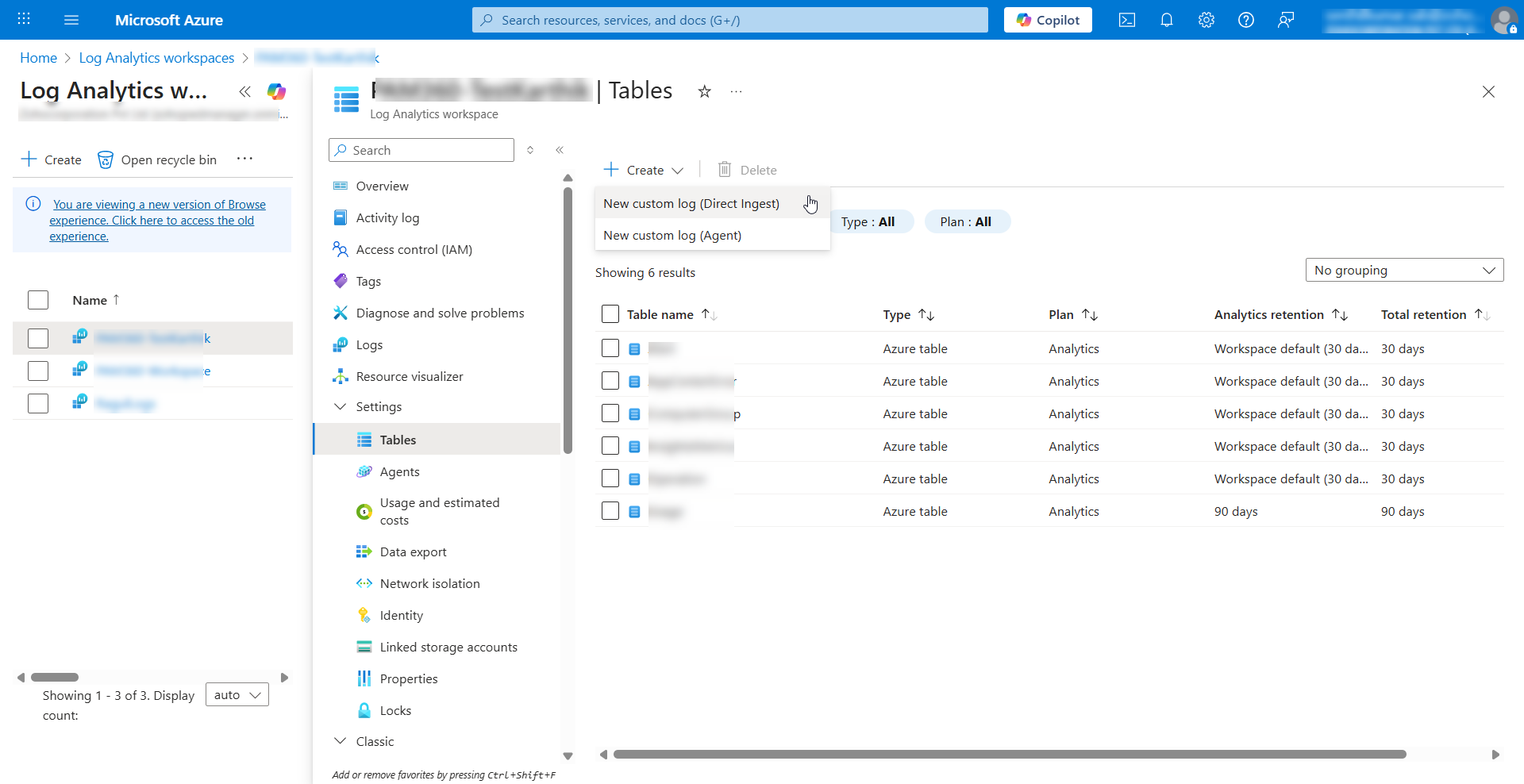Navigate to Log Analytics workspaces via breadcrumb
This screenshot has width=1524, height=784.
point(156,57)
